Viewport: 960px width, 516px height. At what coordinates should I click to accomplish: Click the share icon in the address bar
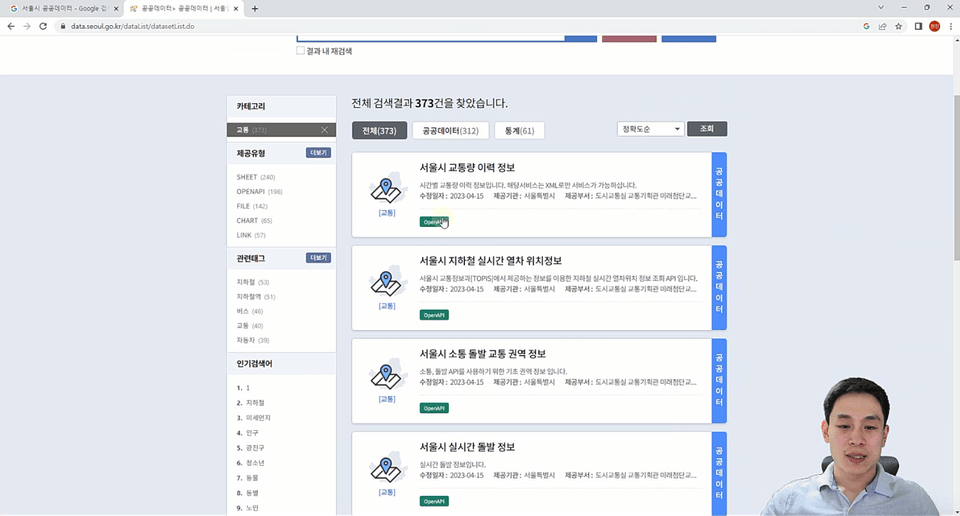(882, 26)
